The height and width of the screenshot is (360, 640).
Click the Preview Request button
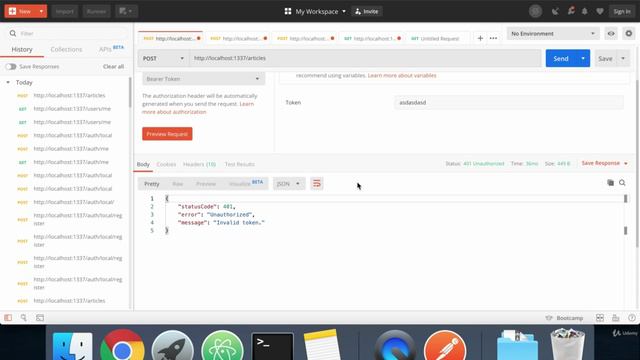pos(167,134)
